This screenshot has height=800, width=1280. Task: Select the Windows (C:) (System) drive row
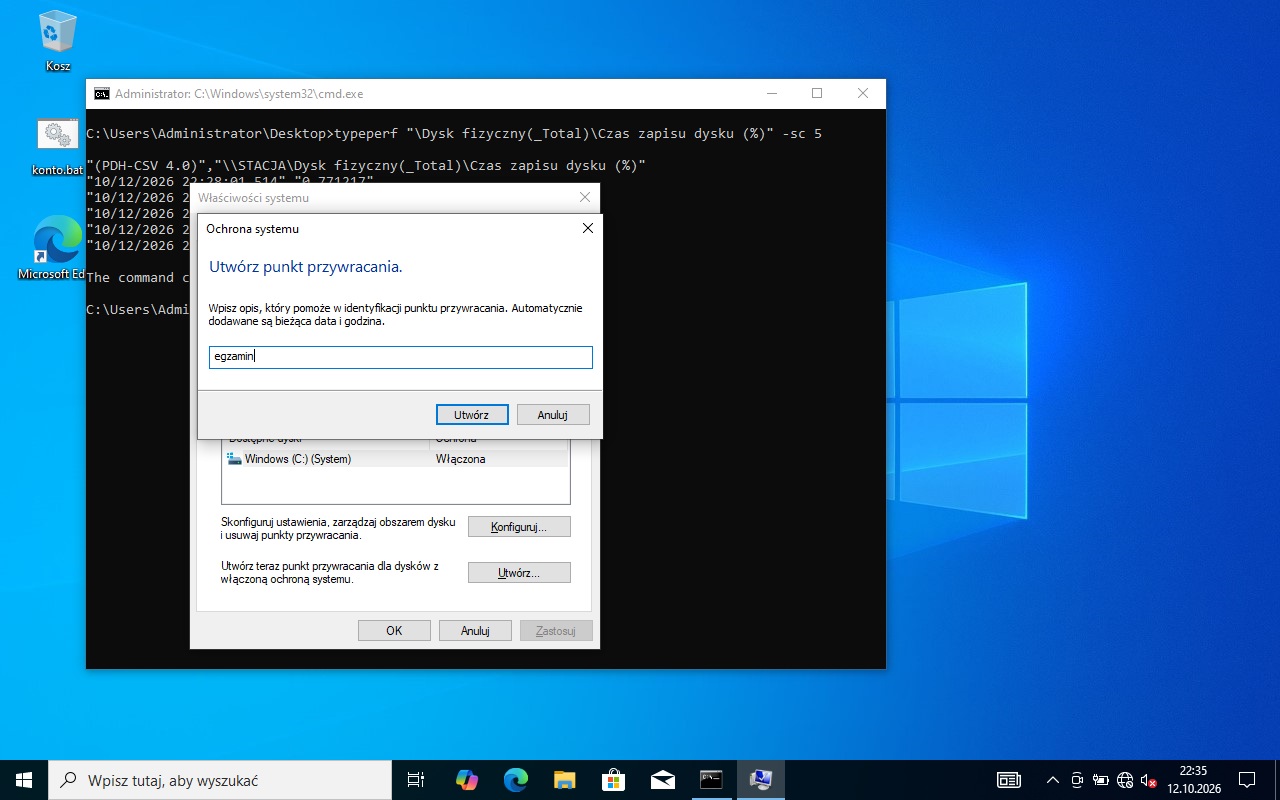pos(396,459)
